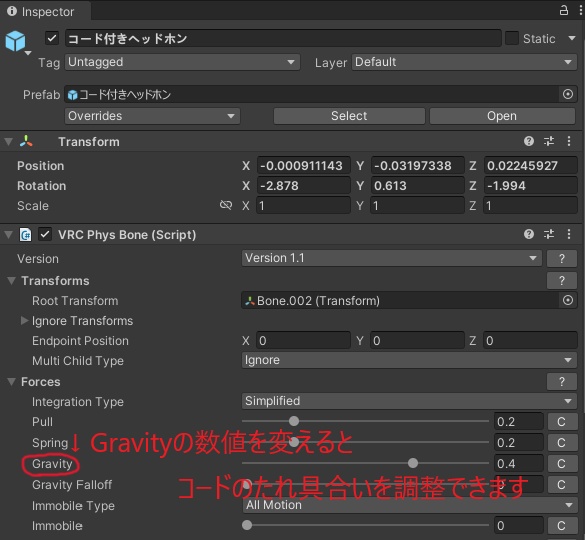585x540 pixels.
Task: Click the Scale X value field
Action: (303, 206)
